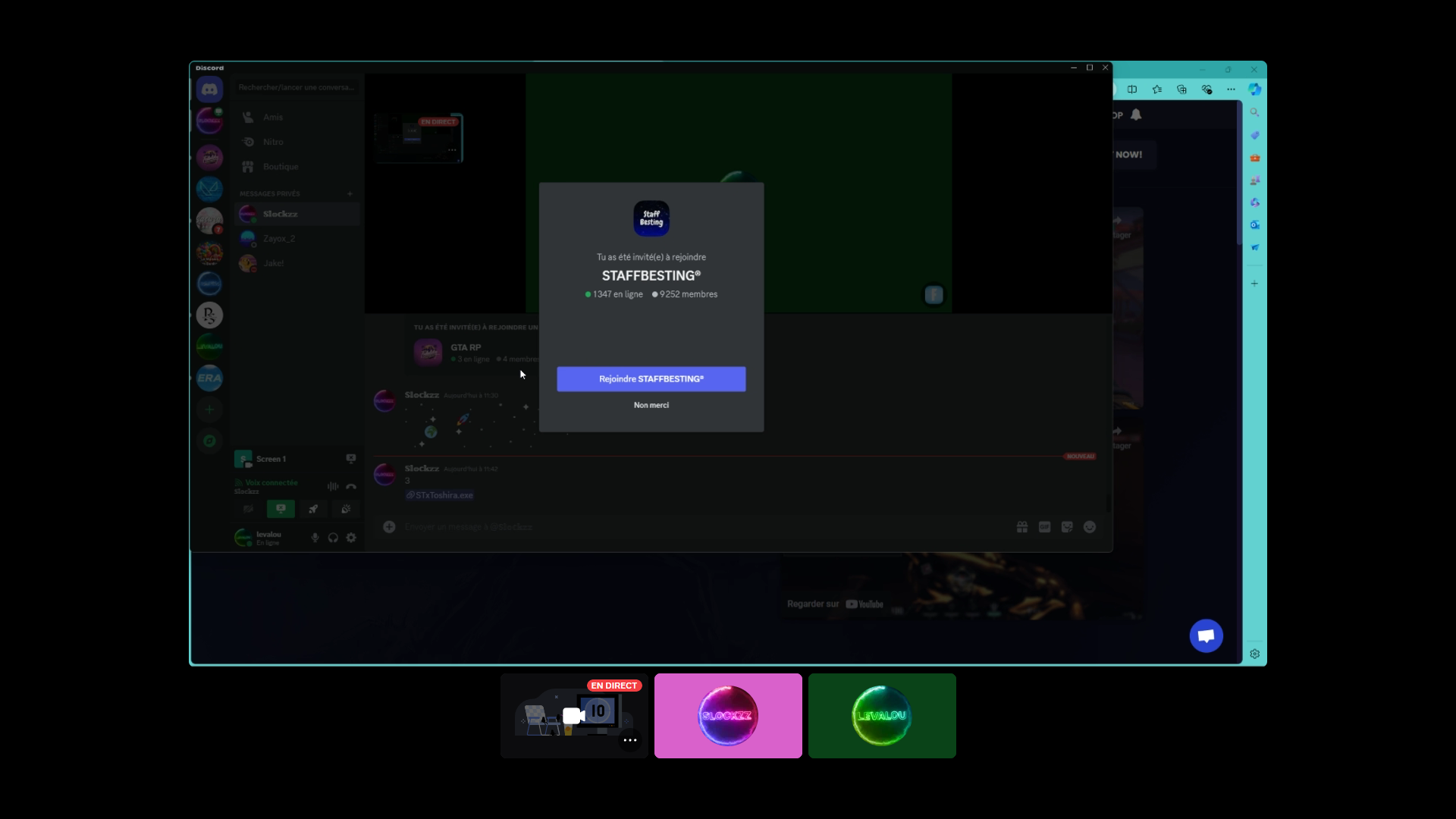
Task: Click the GTA RP invite server name
Action: 466,347
